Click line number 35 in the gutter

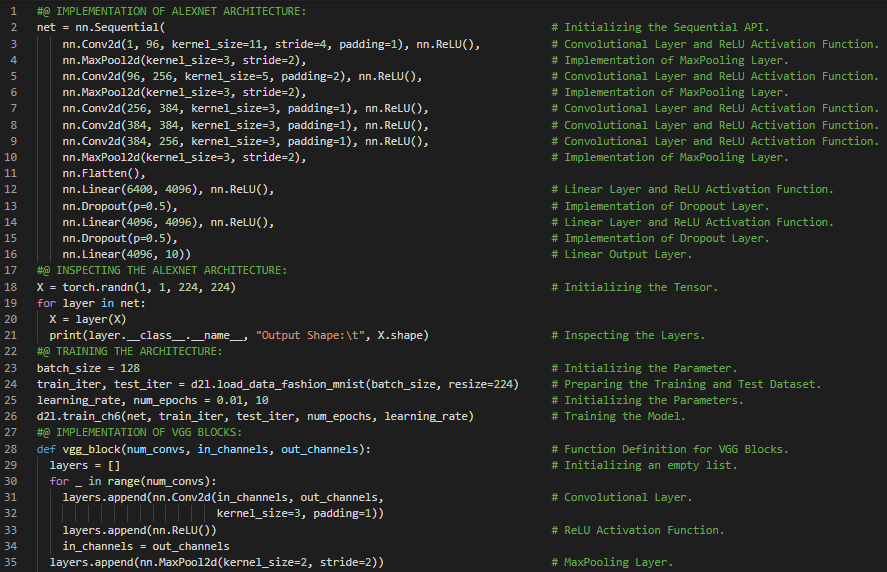pos(16,563)
